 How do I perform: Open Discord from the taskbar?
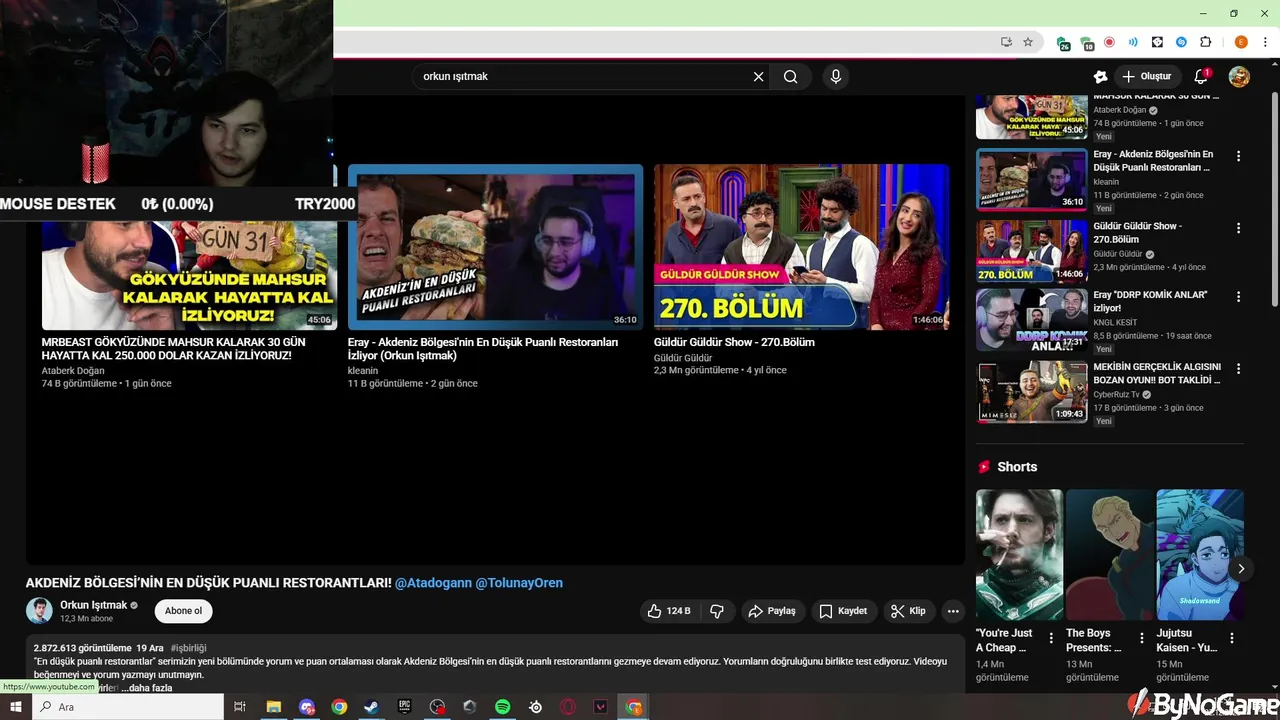[x=307, y=707]
